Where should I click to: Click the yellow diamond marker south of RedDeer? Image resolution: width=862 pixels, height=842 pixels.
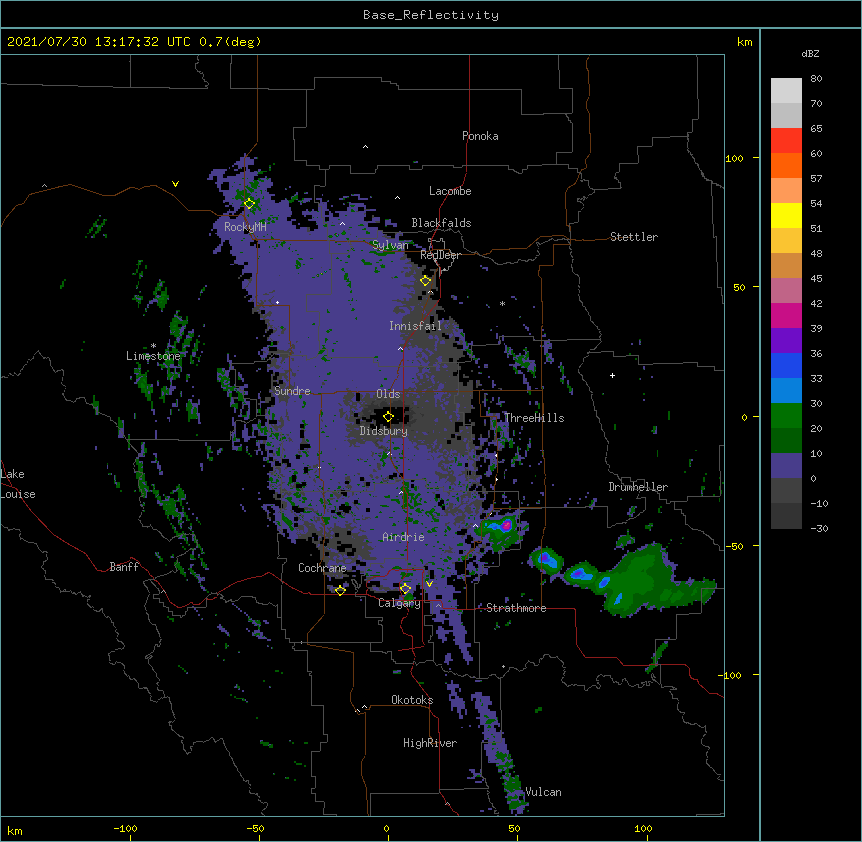click(425, 281)
